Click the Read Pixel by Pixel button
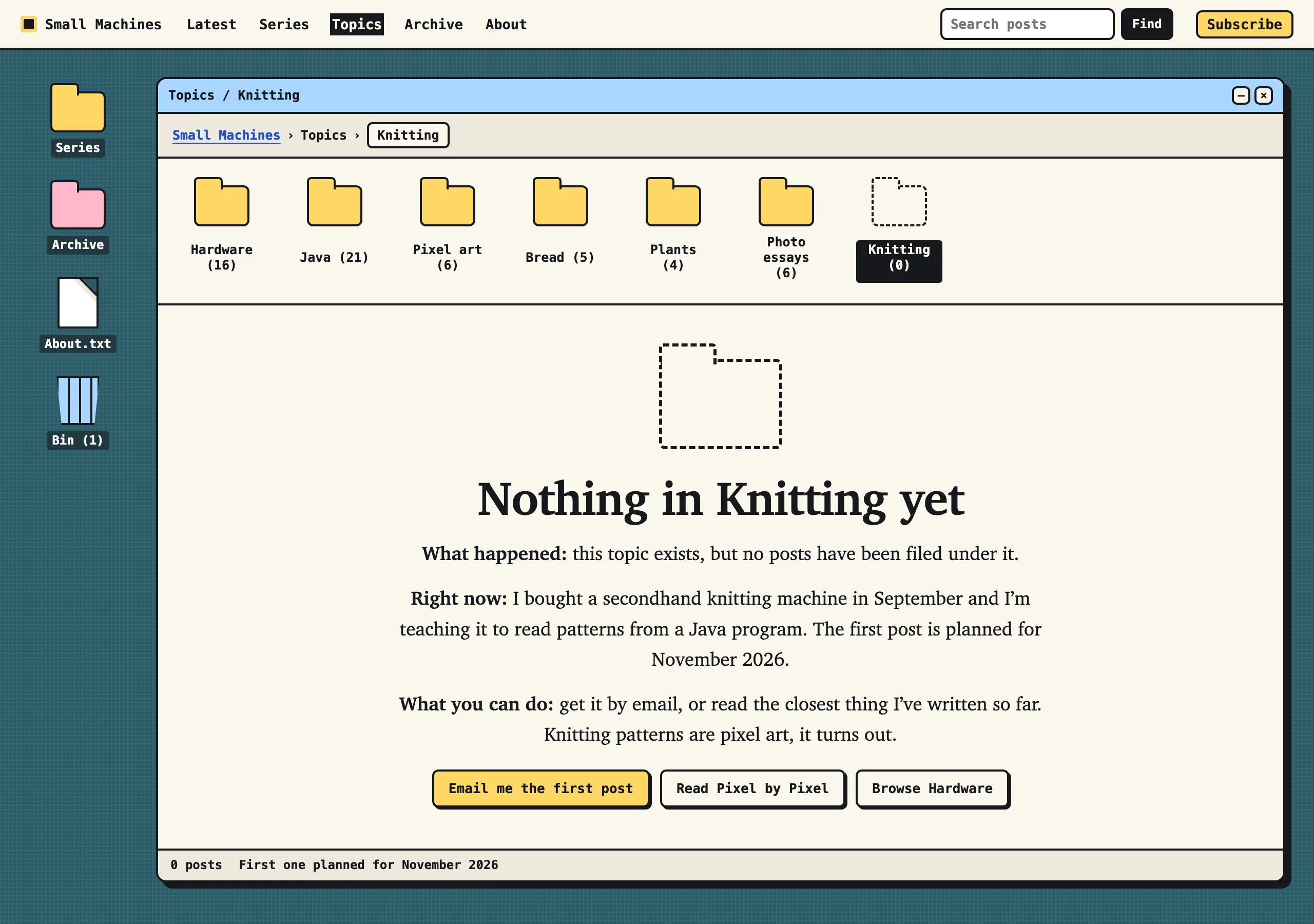 tap(752, 788)
